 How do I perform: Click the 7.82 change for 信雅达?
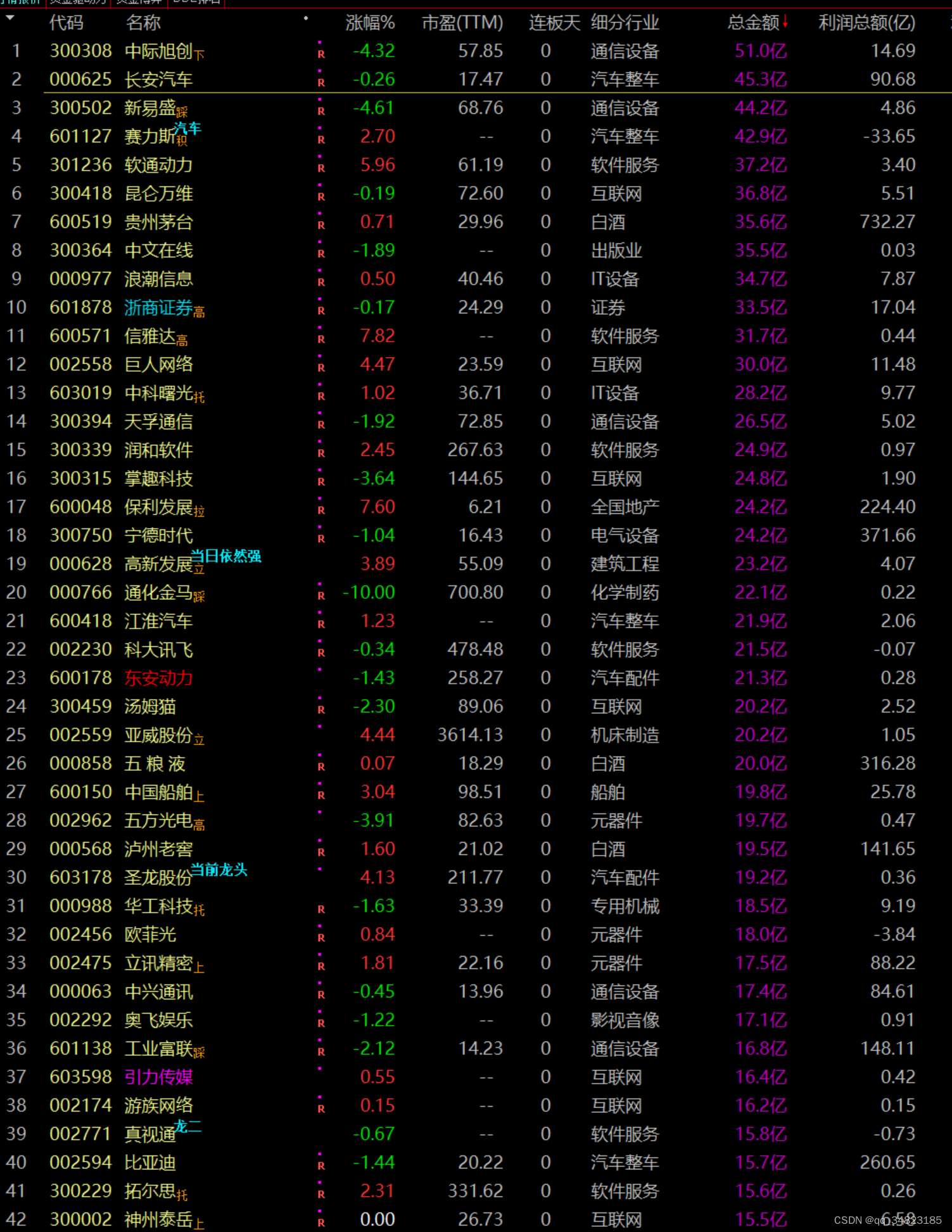click(x=378, y=336)
